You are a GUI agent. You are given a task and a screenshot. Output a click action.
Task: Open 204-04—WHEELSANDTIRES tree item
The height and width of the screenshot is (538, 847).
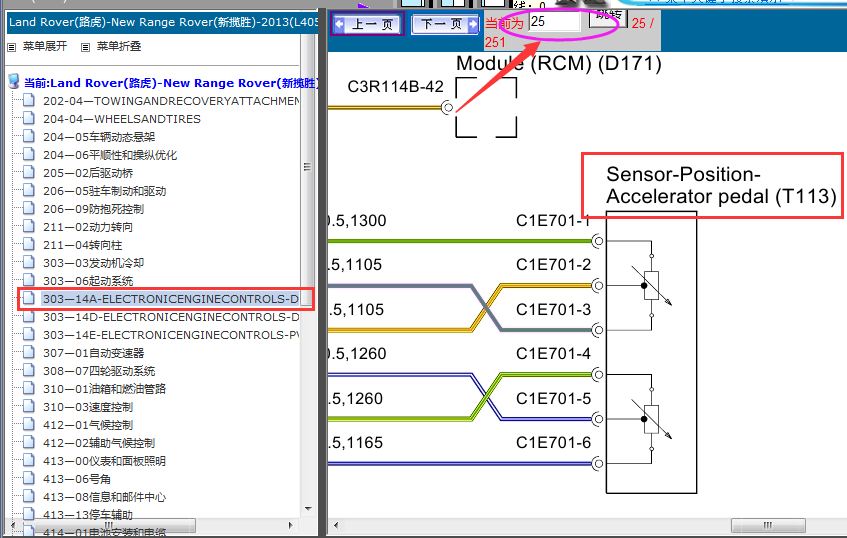[x=122, y=119]
